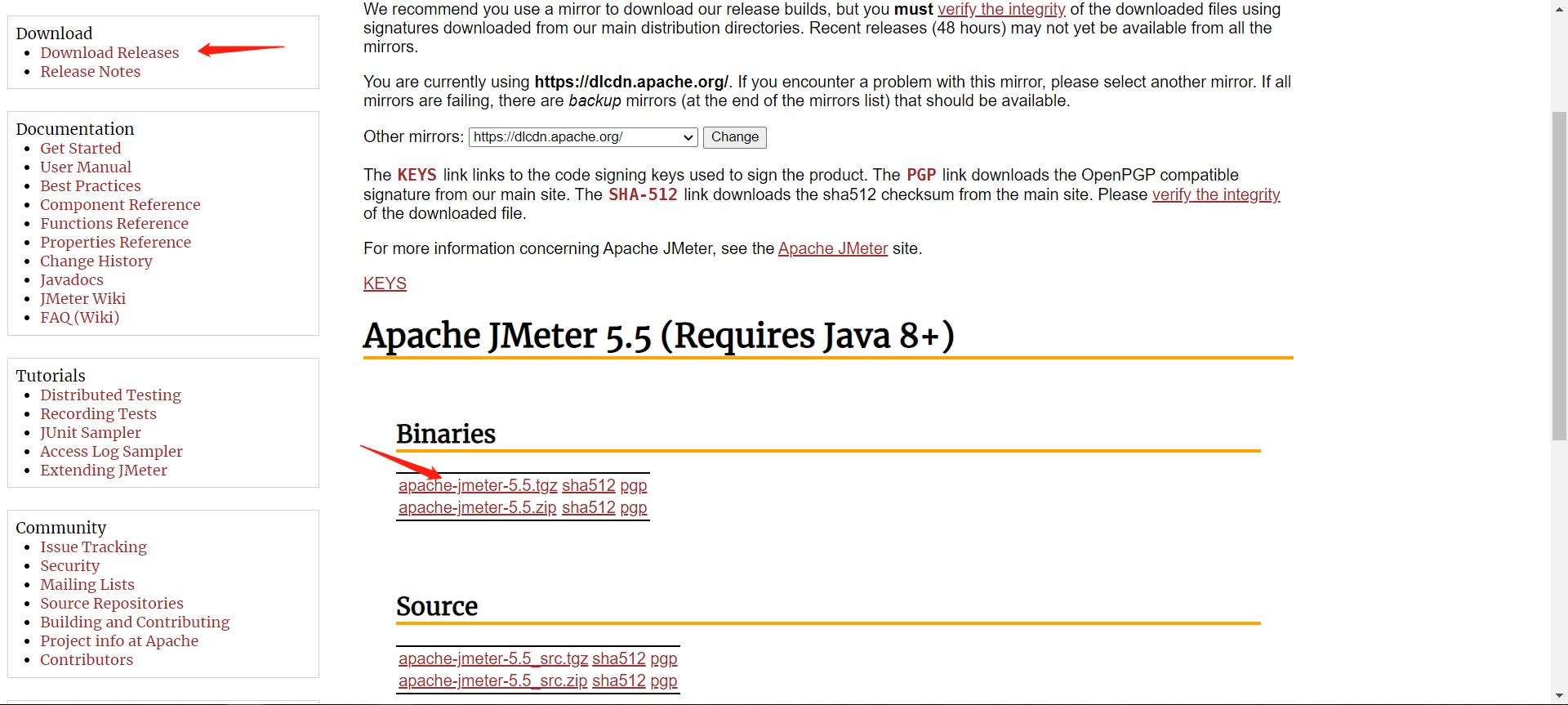Open the KEYS link
This screenshot has height=705, width=1568.
click(x=385, y=283)
